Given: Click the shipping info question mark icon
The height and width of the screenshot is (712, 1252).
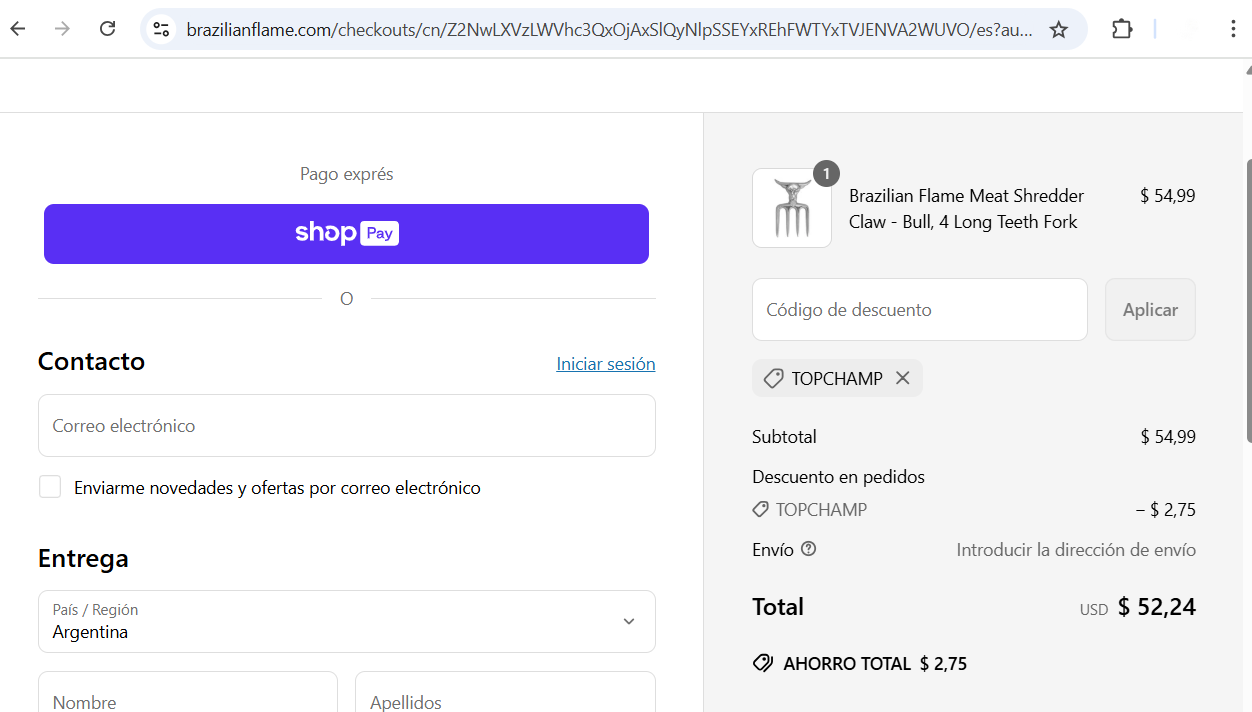Looking at the screenshot, I should point(809,549).
